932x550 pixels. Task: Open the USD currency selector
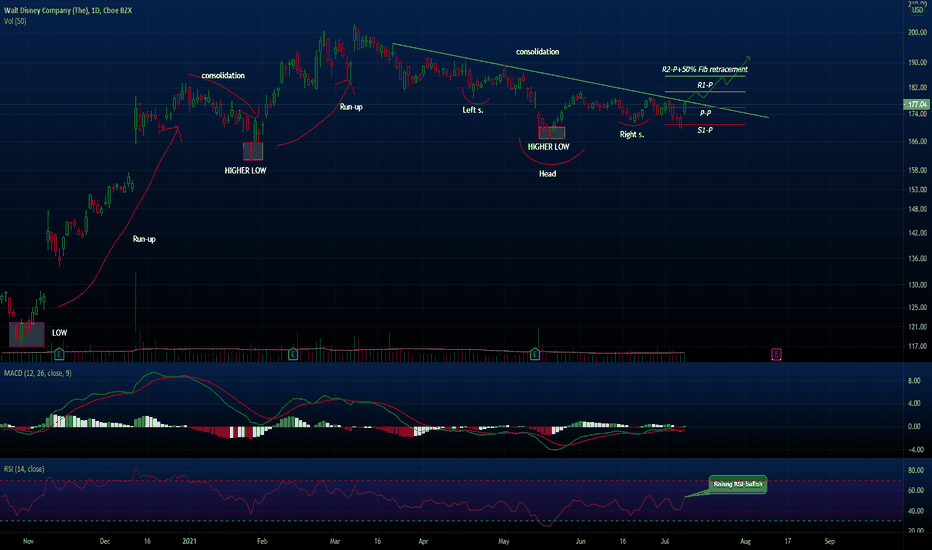918,10
